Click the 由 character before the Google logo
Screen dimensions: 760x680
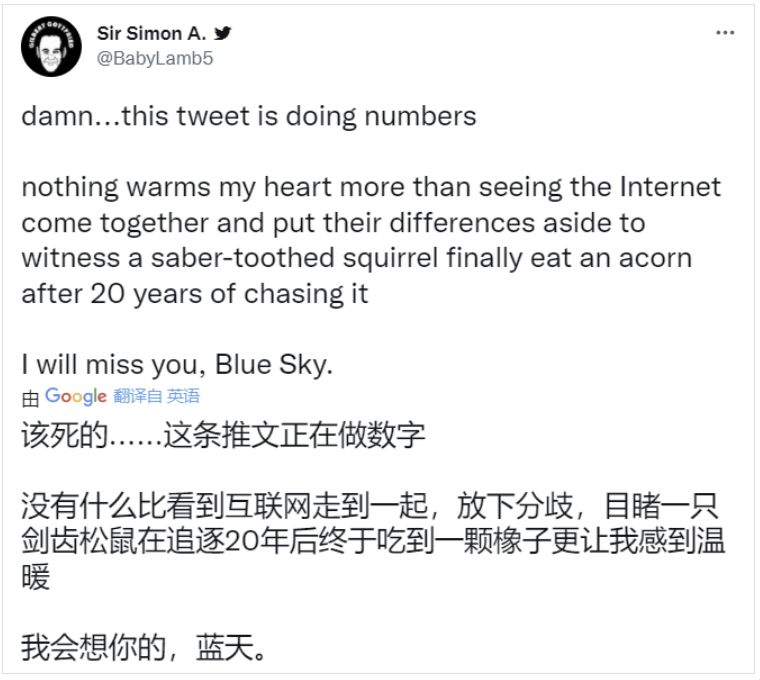click(x=30, y=398)
